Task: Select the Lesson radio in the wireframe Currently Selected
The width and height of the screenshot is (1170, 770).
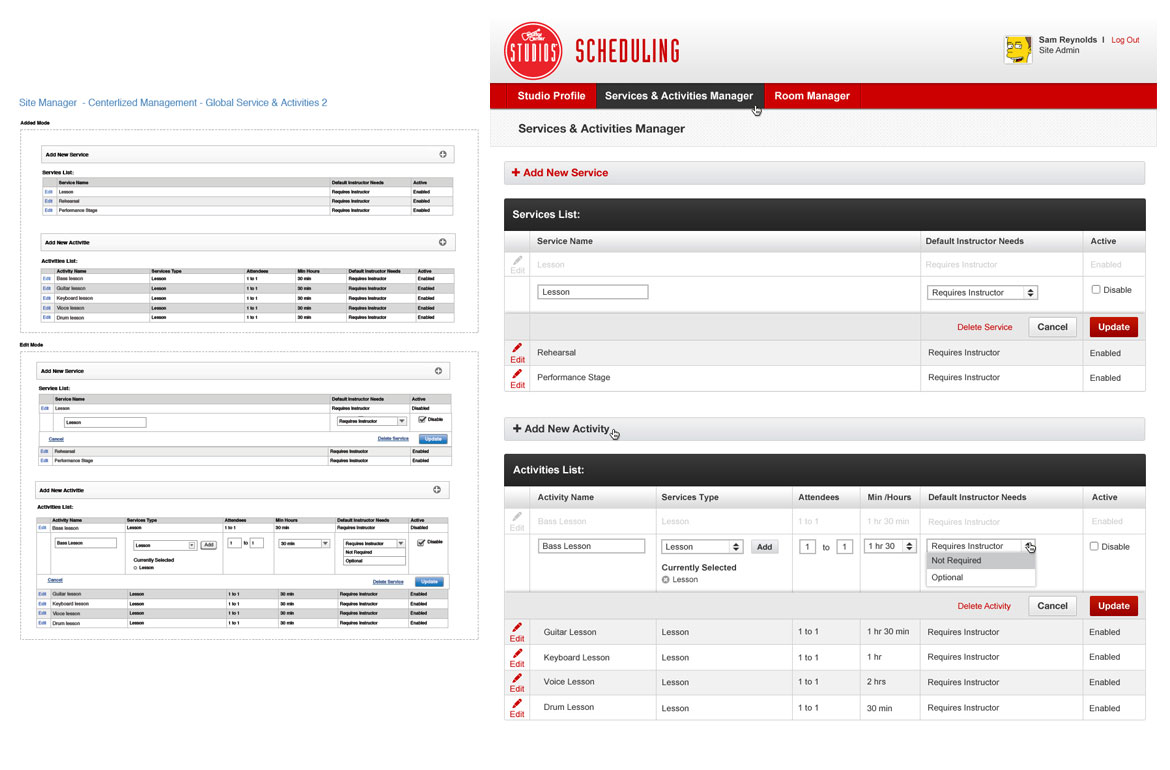Action: point(135,568)
